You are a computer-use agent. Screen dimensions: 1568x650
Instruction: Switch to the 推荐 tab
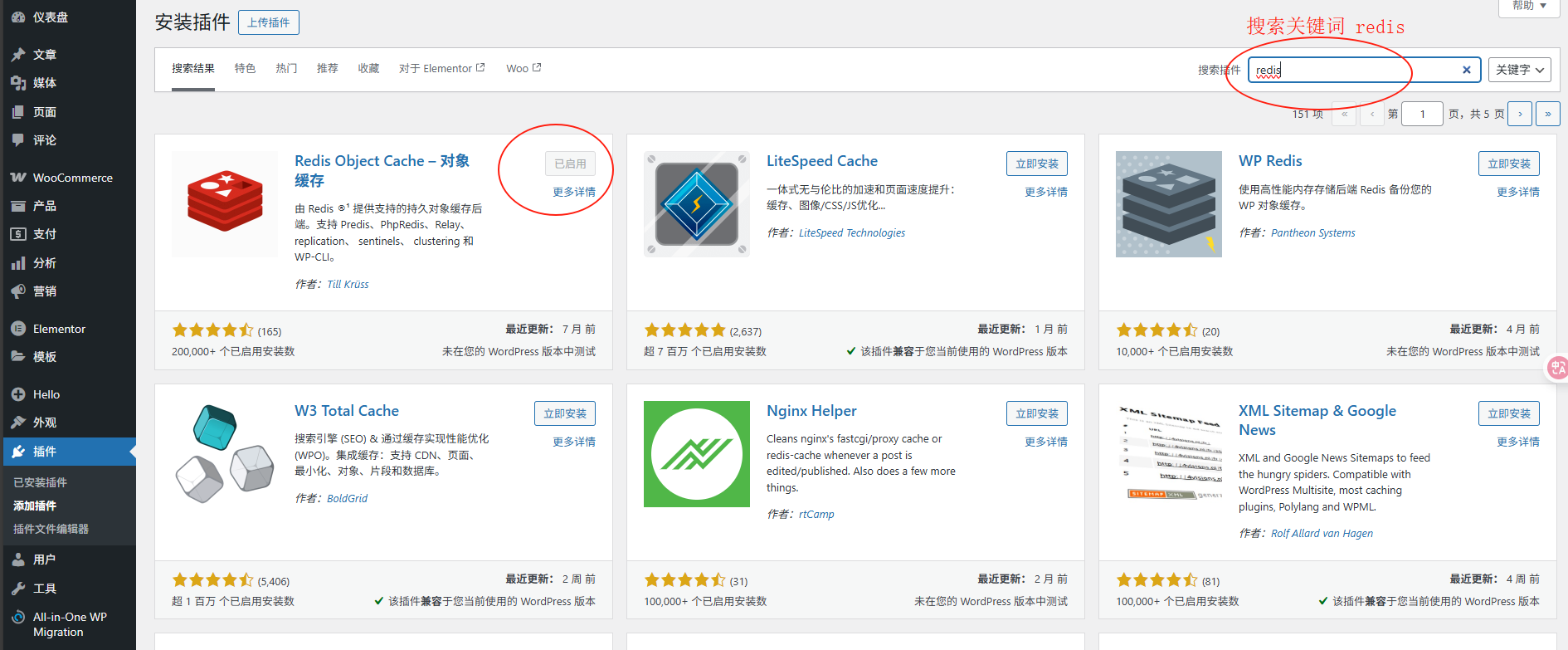pyautogui.click(x=328, y=68)
